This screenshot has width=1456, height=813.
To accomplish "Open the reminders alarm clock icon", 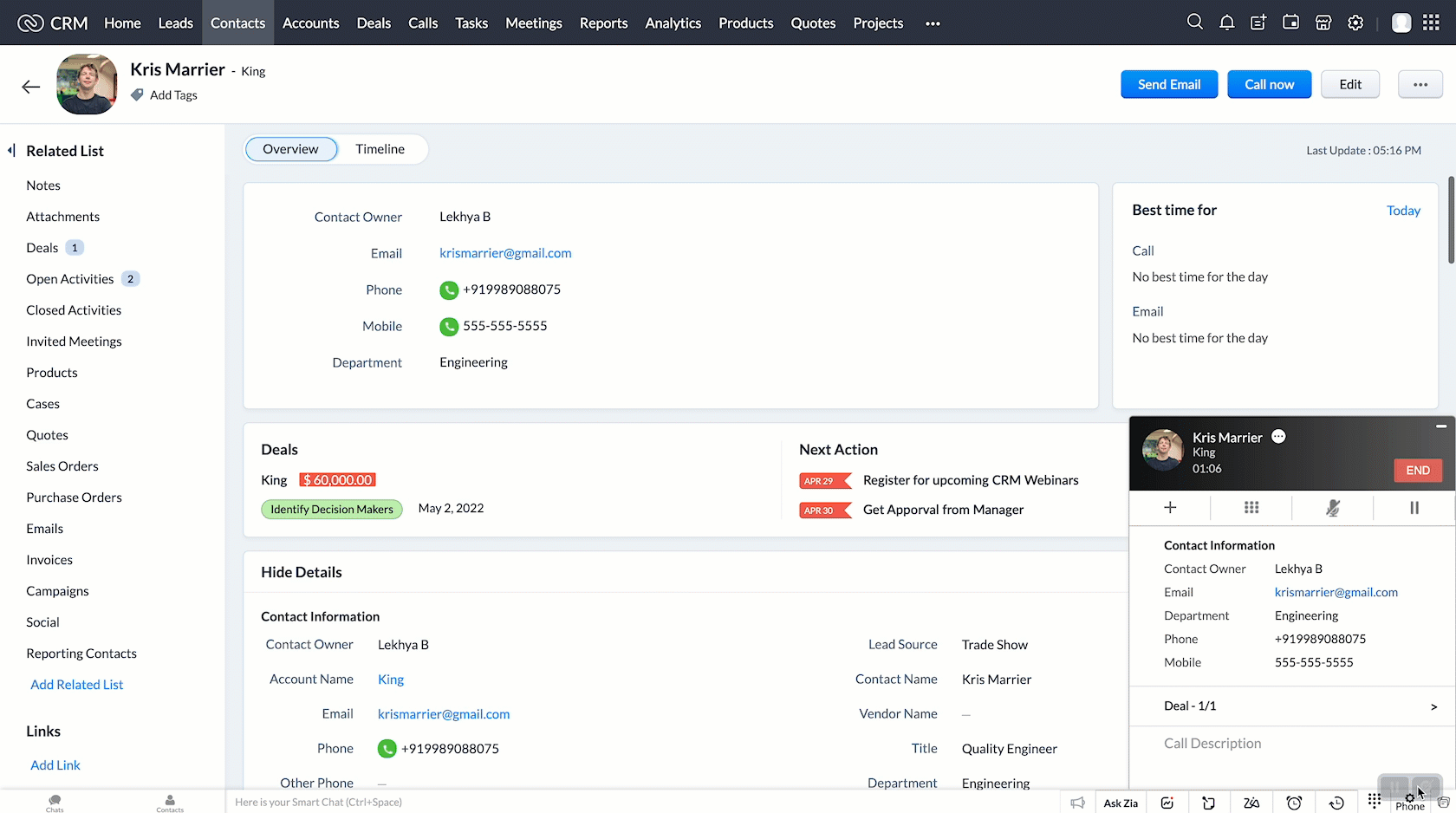I will 1294,803.
